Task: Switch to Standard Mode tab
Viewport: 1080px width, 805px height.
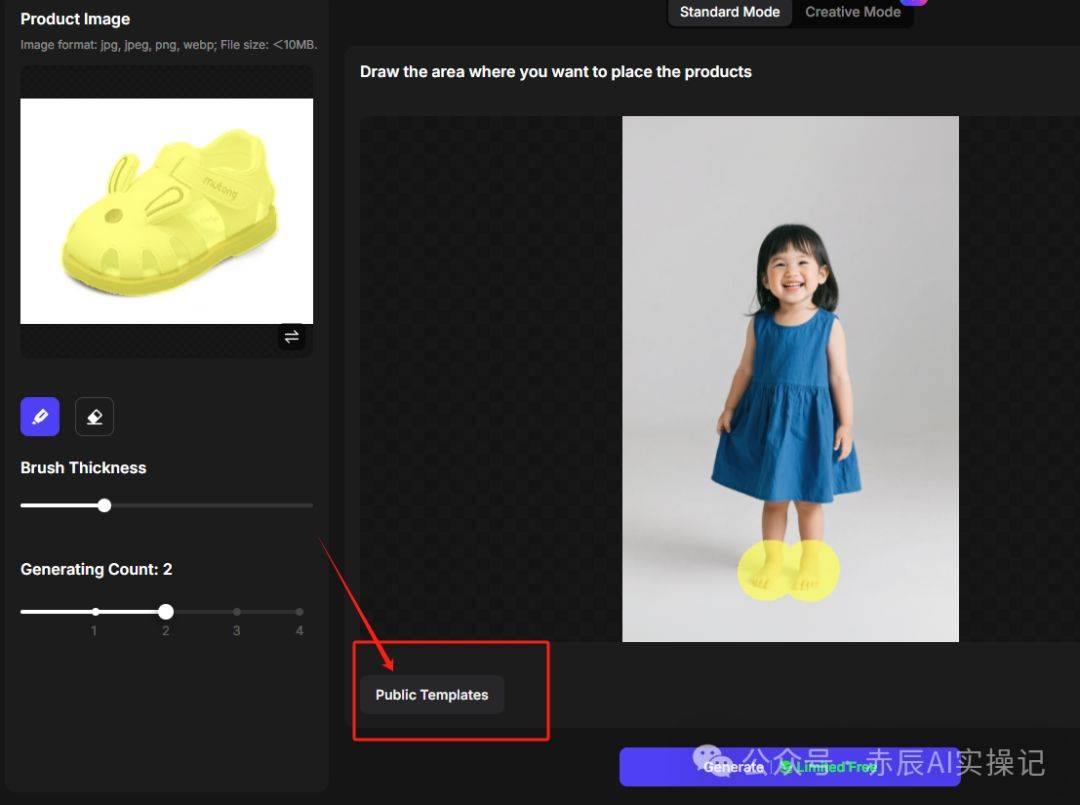Action: tap(729, 12)
